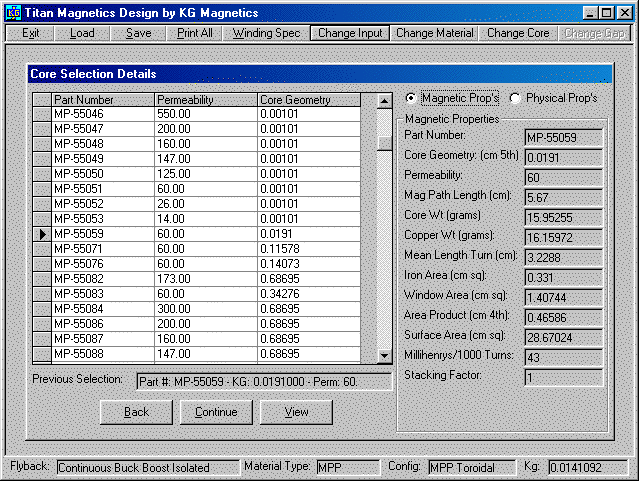Viewport: 639px width, 481px height.
Task: Click core geometry cell 0.14073
Action: [309, 264]
